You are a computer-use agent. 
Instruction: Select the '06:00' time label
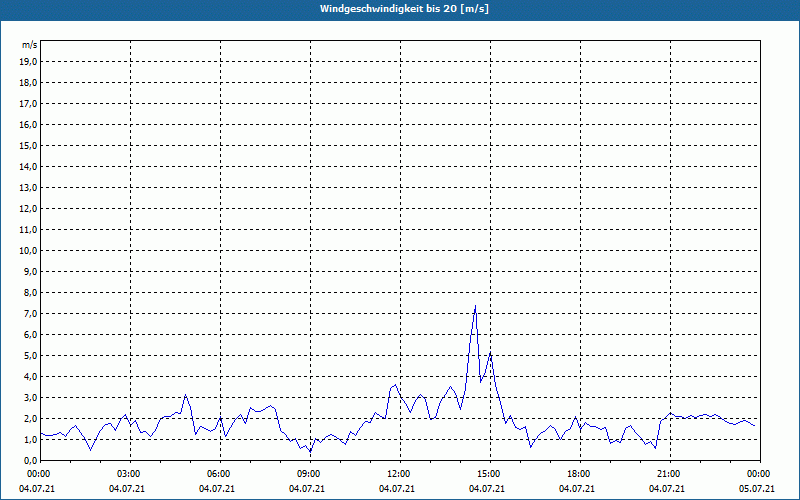[220, 474]
